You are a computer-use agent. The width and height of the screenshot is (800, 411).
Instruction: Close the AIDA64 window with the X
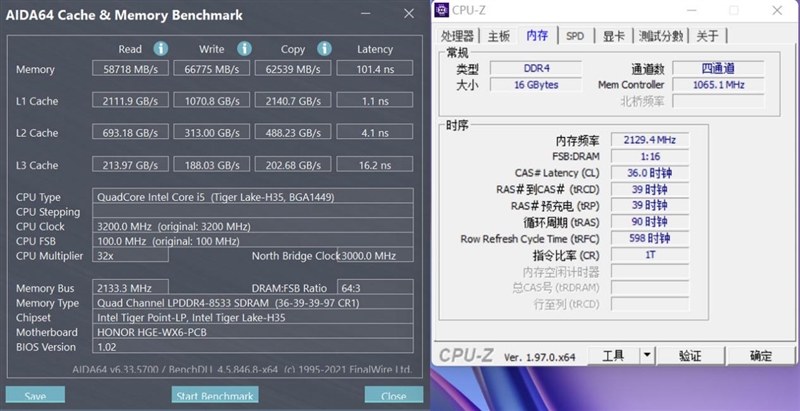[x=409, y=14]
